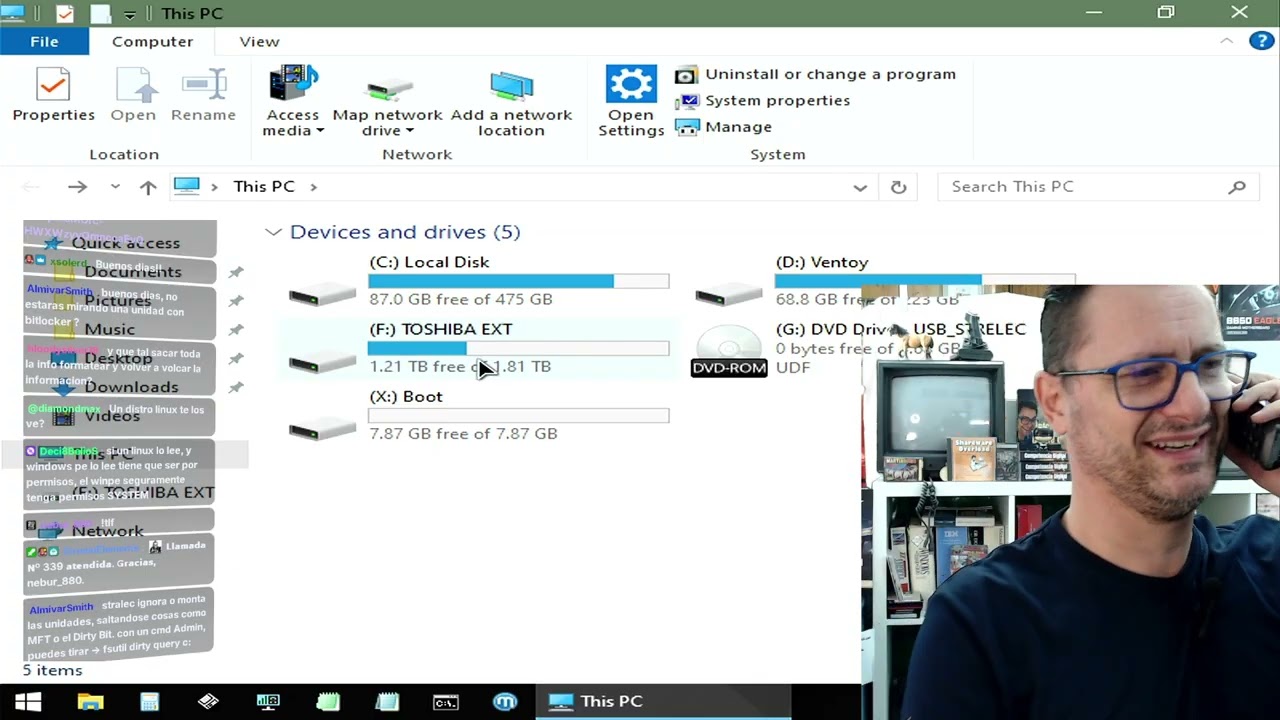This screenshot has height=720, width=1280.
Task: Select the (X:) Boot drive
Action: coord(479,415)
